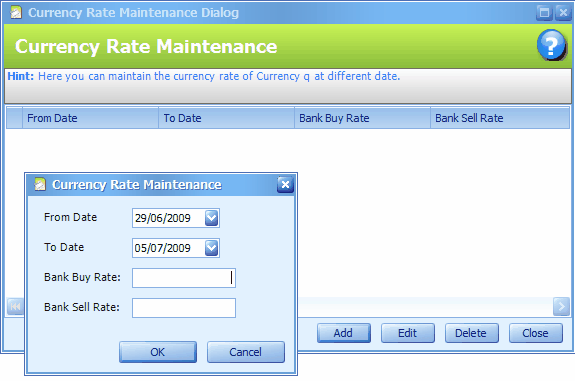575x381 pixels.
Task: Click the right arrow of horizontal scrollbar
Action: click(561, 306)
